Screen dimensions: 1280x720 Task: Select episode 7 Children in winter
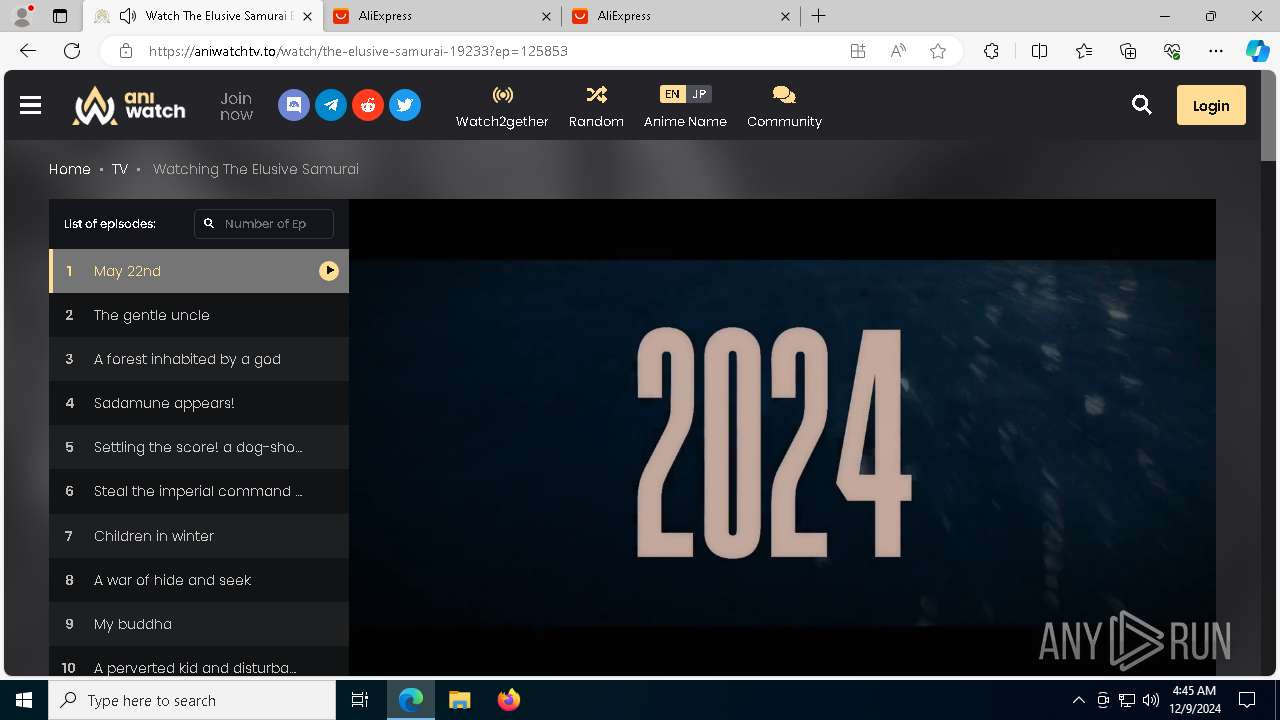point(199,536)
